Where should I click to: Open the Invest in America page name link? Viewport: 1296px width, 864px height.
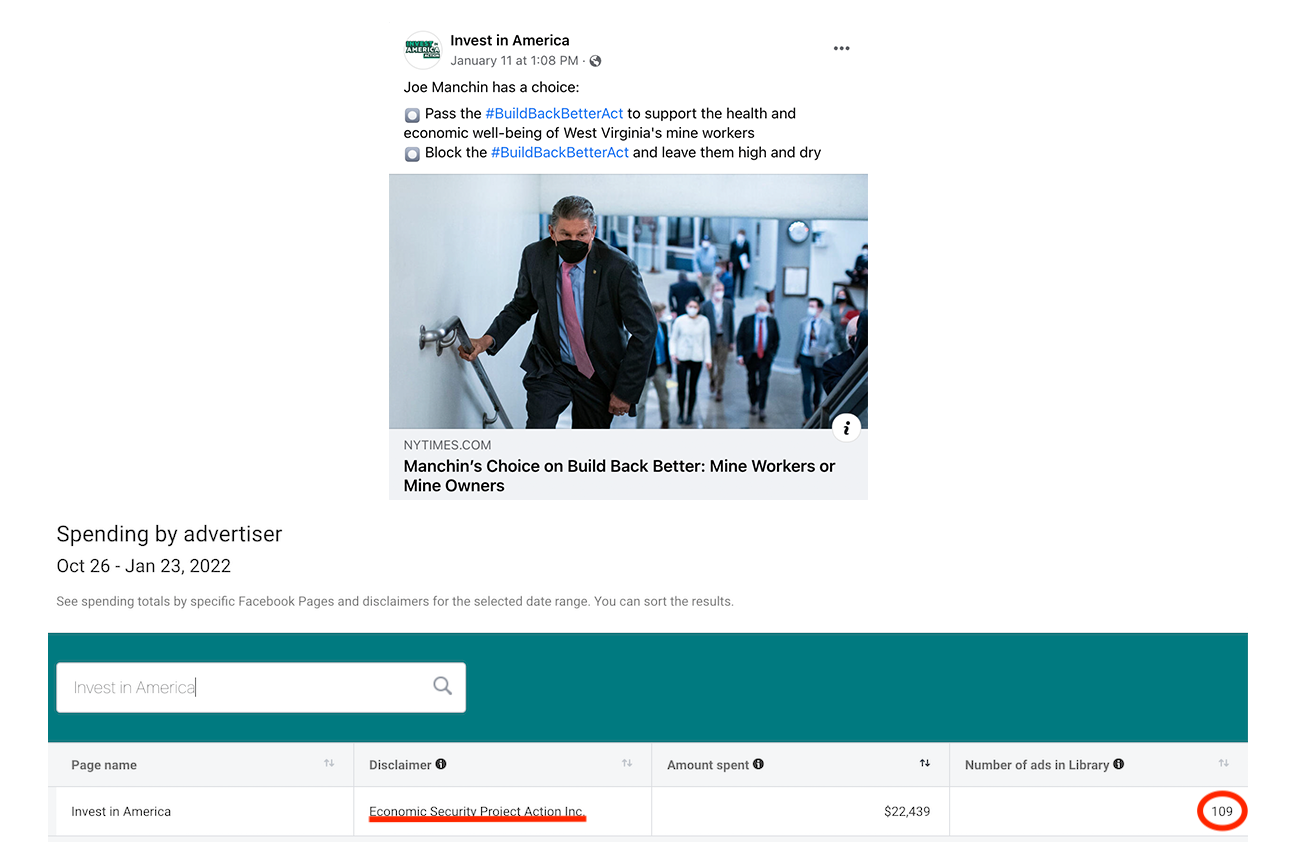click(x=510, y=40)
